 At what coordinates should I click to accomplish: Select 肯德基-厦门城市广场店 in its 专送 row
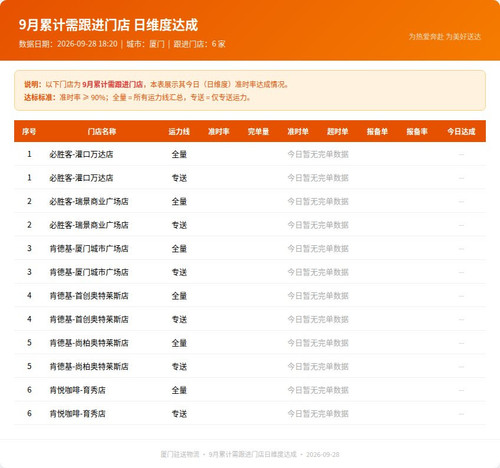coord(89,272)
